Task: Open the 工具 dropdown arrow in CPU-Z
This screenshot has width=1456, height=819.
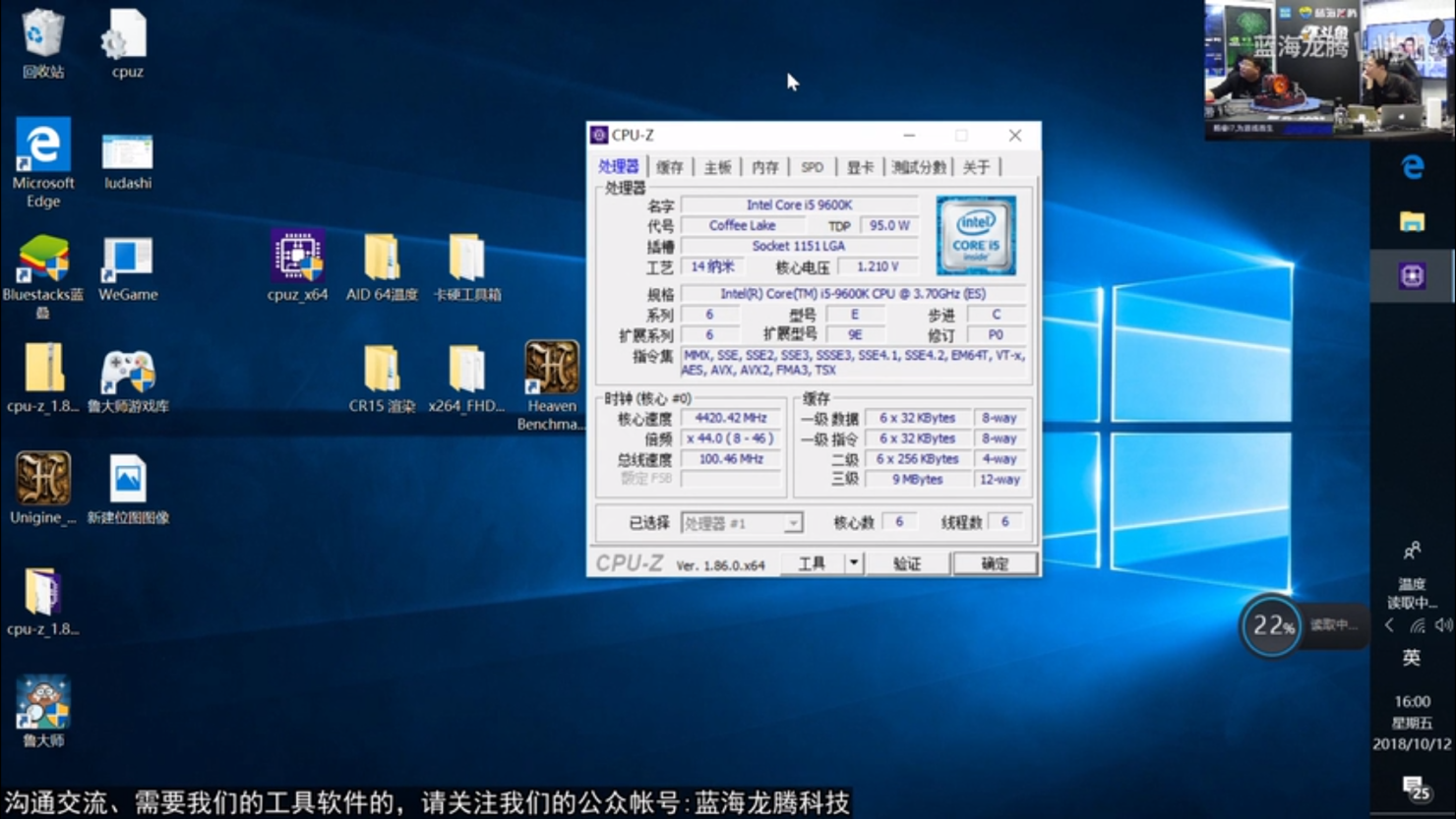Action: tap(854, 563)
